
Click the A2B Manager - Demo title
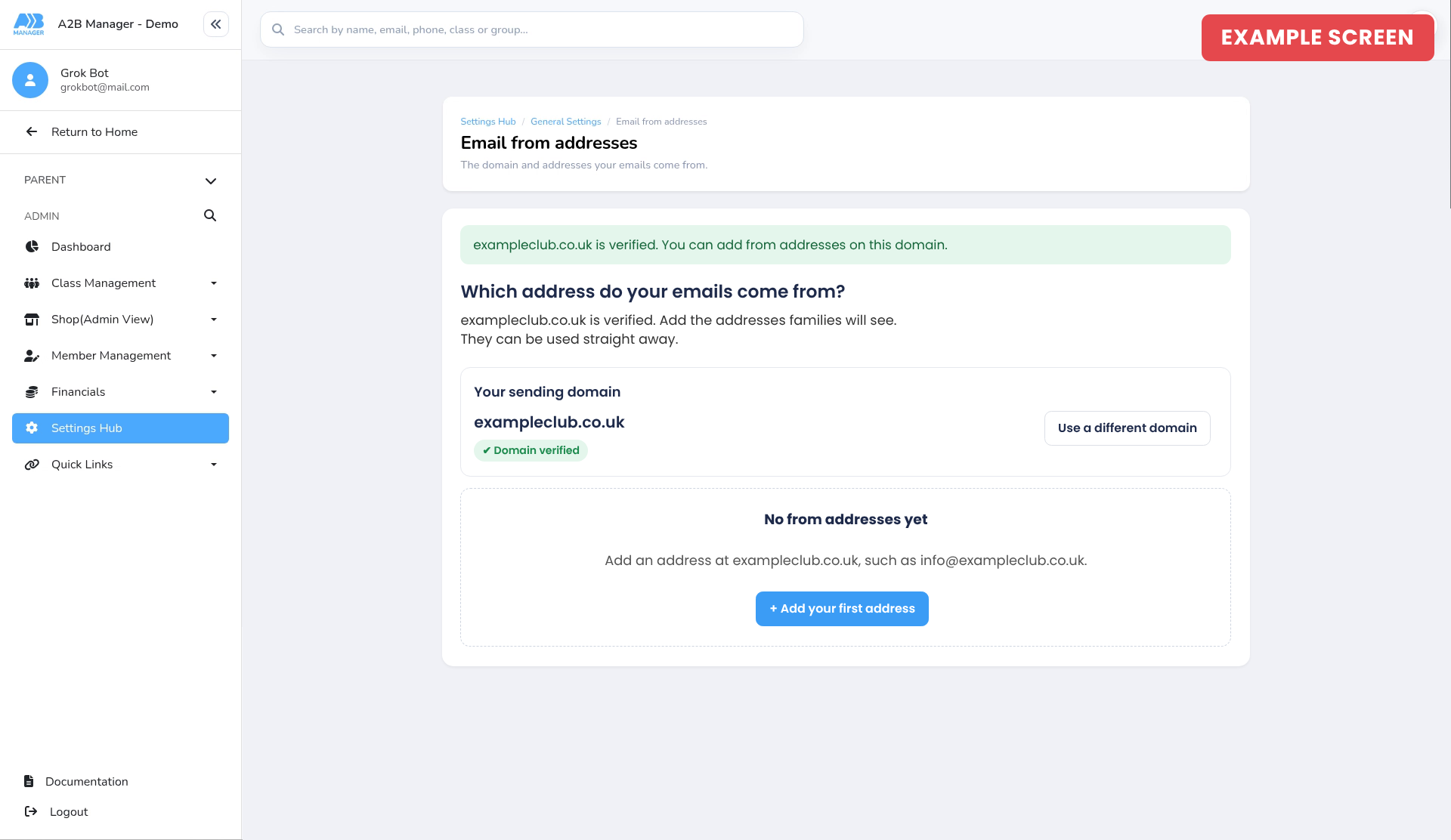tap(118, 24)
